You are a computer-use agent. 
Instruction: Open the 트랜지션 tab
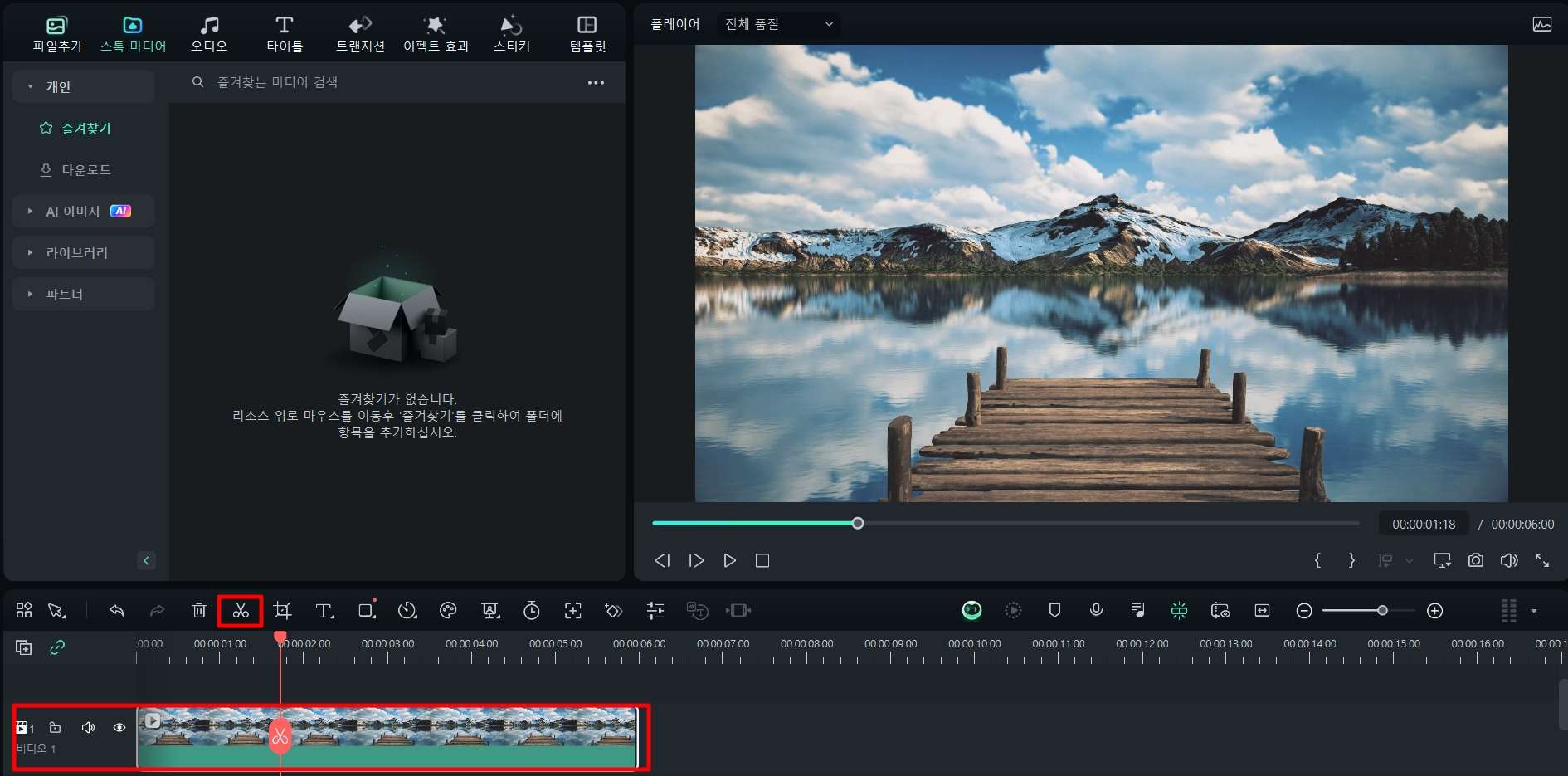click(x=360, y=34)
